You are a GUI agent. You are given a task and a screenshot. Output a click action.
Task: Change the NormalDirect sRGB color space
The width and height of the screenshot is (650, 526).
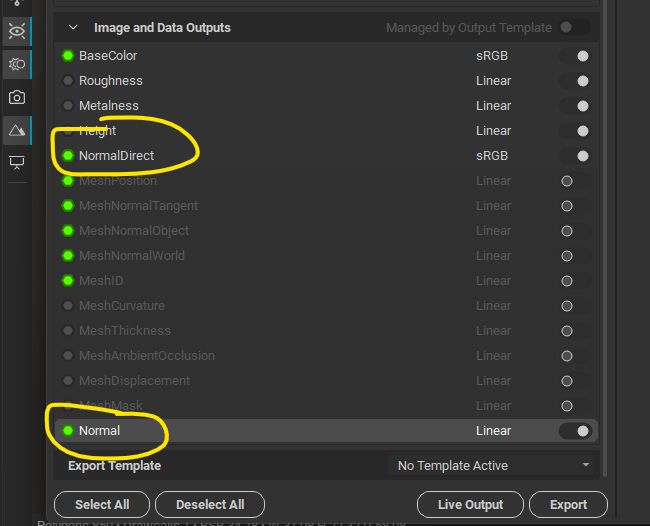[492, 156]
